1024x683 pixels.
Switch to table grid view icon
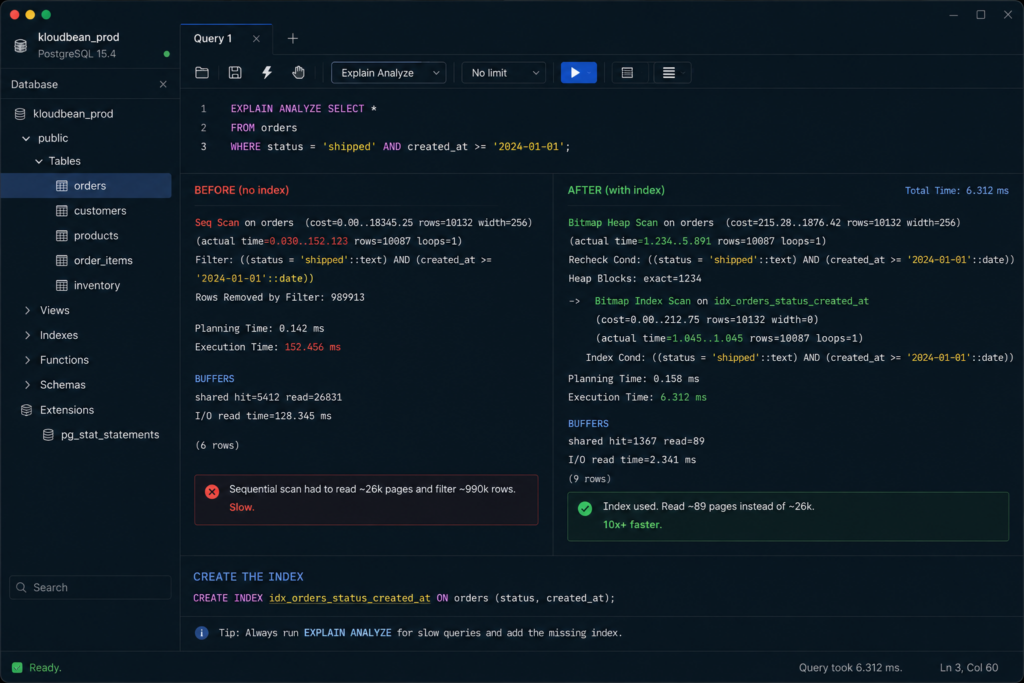click(x=627, y=72)
